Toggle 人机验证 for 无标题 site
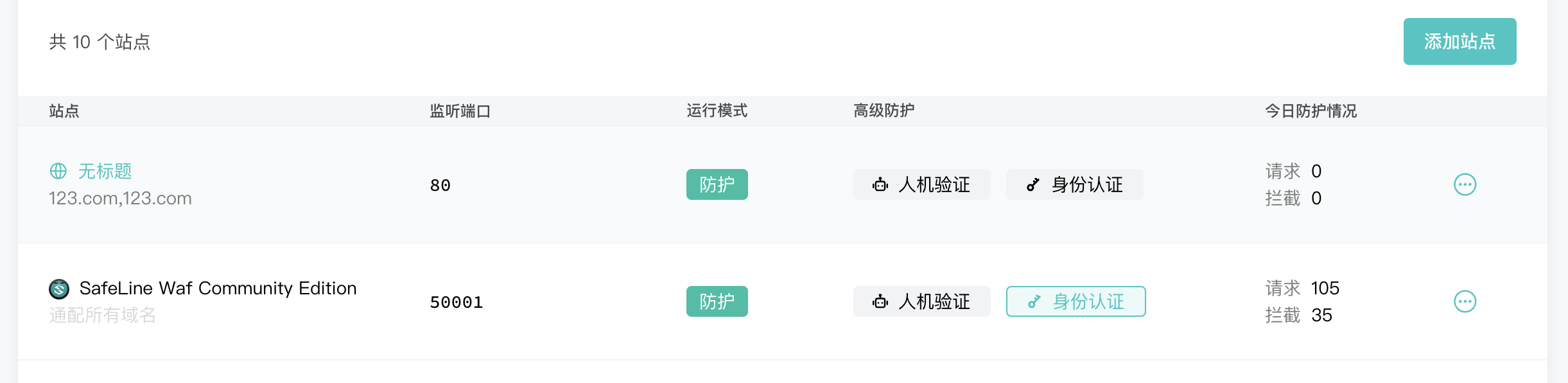1568x383 pixels. pyautogui.click(x=921, y=184)
